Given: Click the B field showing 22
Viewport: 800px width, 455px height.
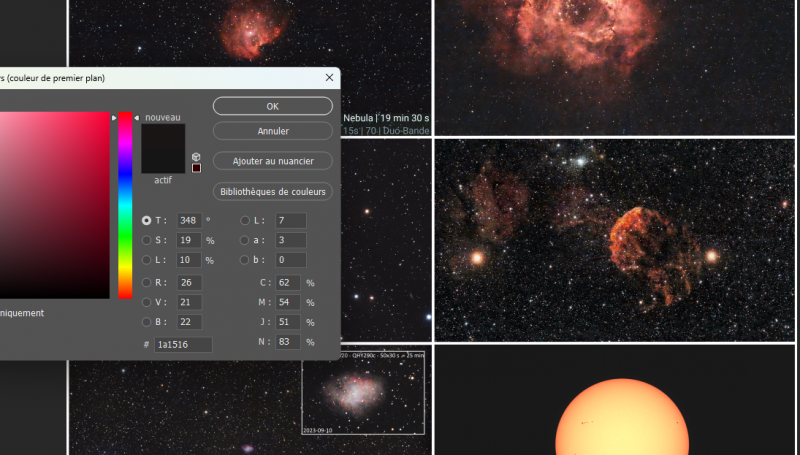Looking at the screenshot, I should coord(189,322).
